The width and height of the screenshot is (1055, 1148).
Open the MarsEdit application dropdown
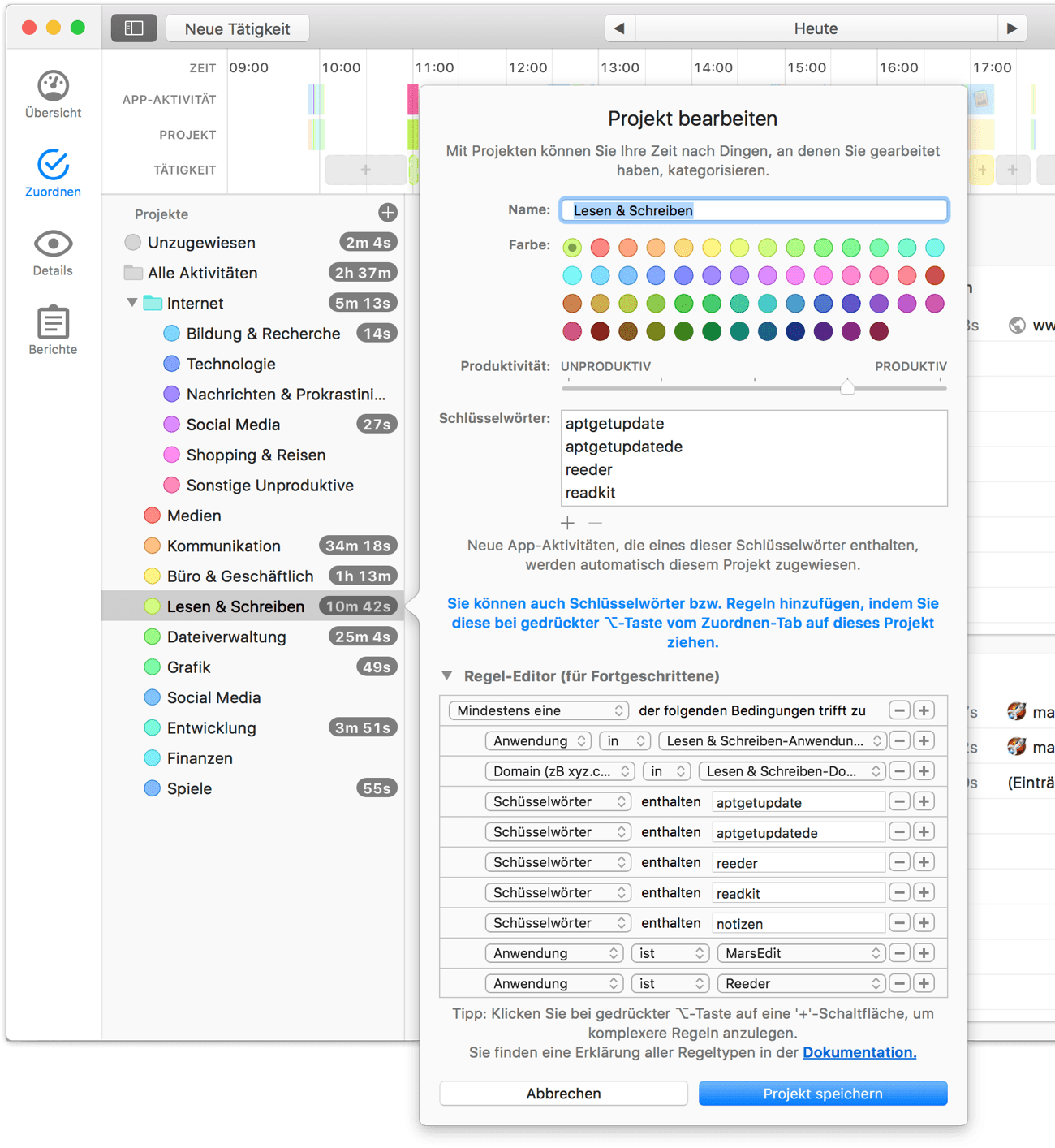(x=800, y=953)
